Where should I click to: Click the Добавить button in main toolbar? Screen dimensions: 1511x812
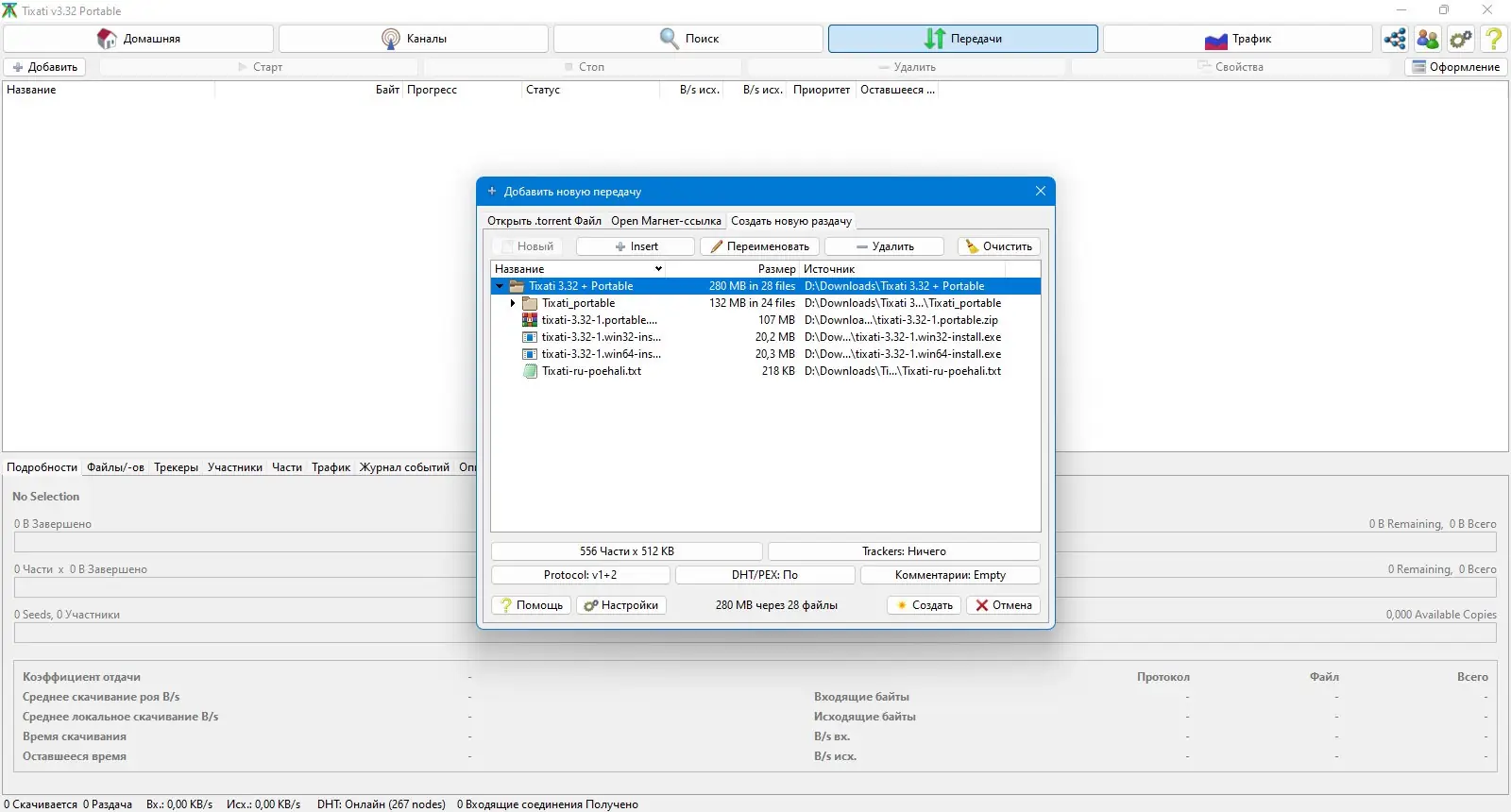click(44, 67)
